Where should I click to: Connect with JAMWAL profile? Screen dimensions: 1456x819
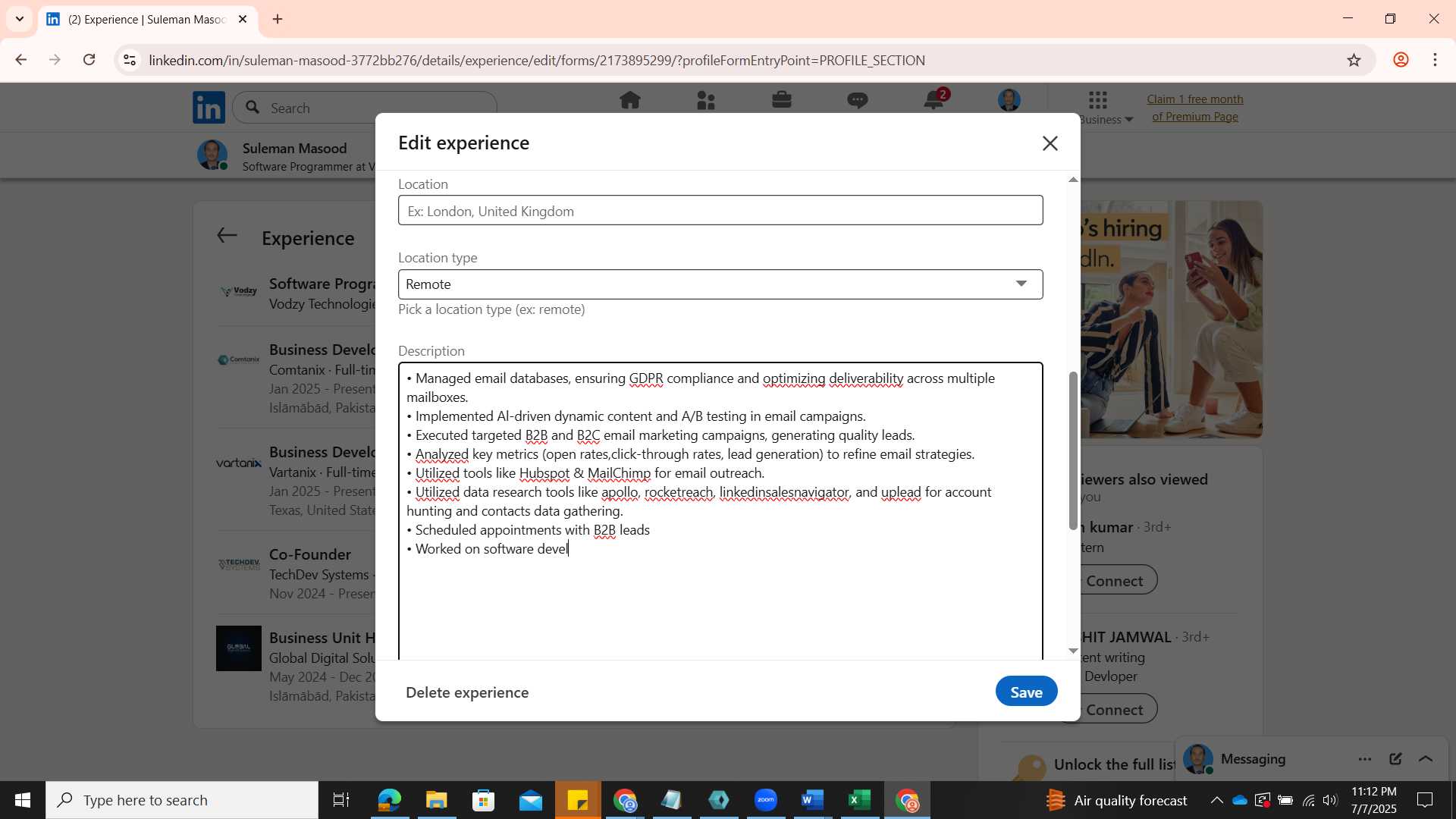click(x=1114, y=709)
